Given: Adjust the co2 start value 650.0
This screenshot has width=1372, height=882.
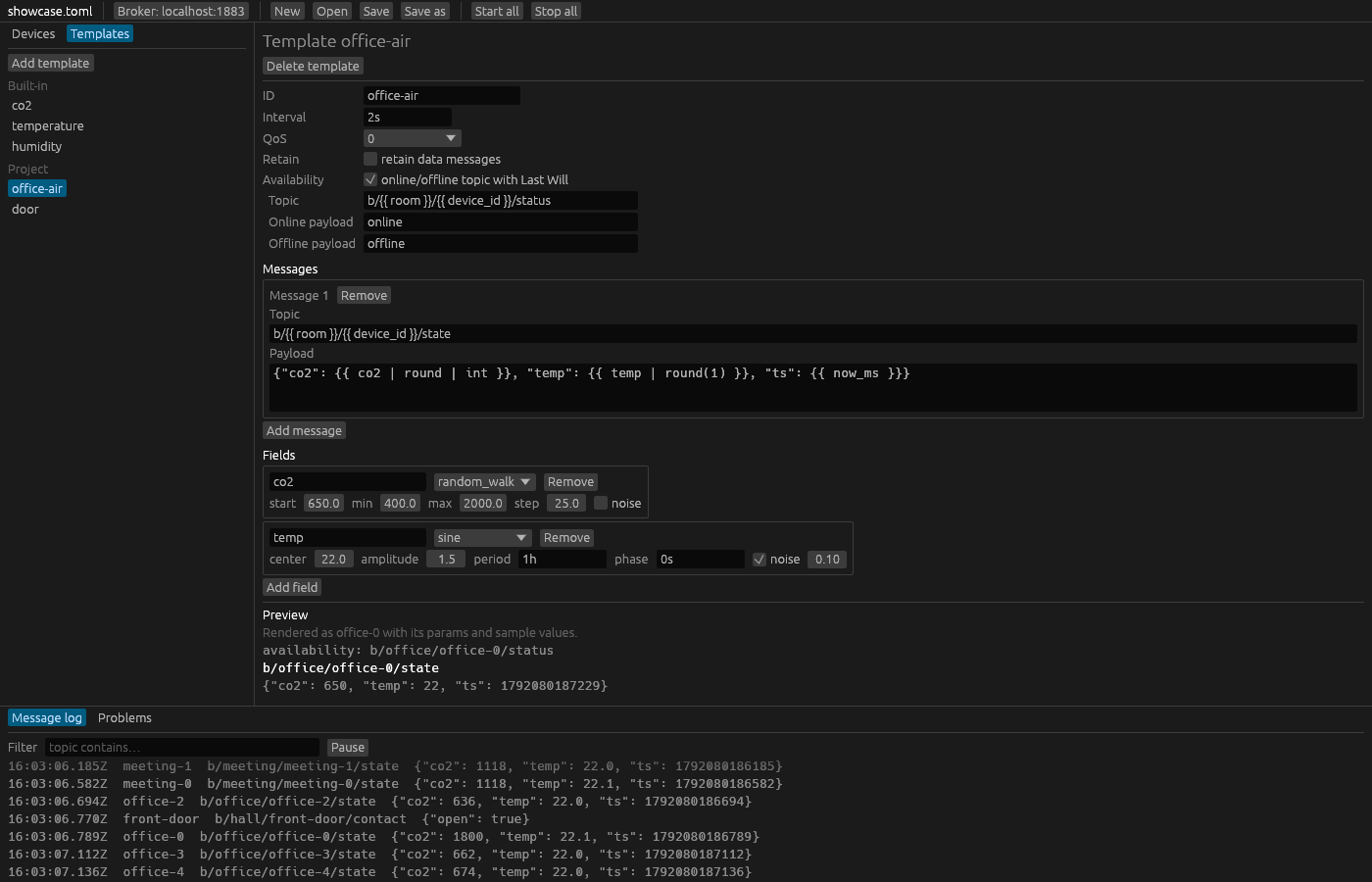Looking at the screenshot, I should tap(324, 503).
